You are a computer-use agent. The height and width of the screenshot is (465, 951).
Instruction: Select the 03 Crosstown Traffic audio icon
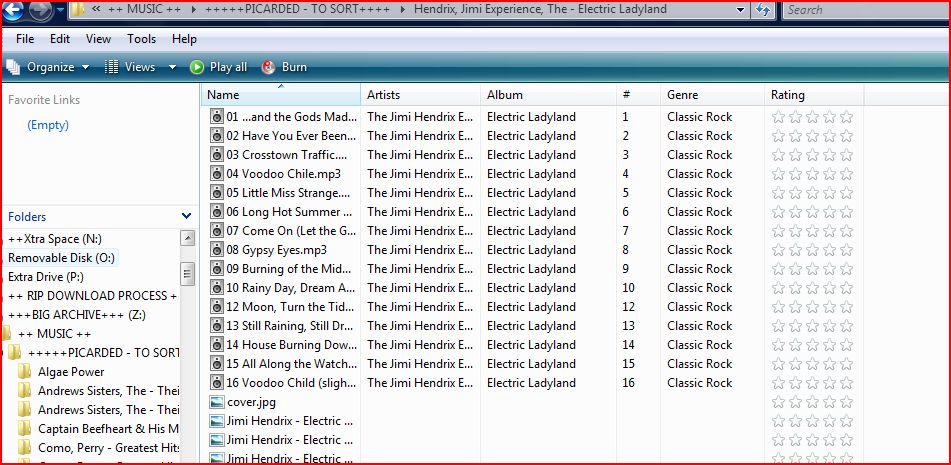[217, 155]
